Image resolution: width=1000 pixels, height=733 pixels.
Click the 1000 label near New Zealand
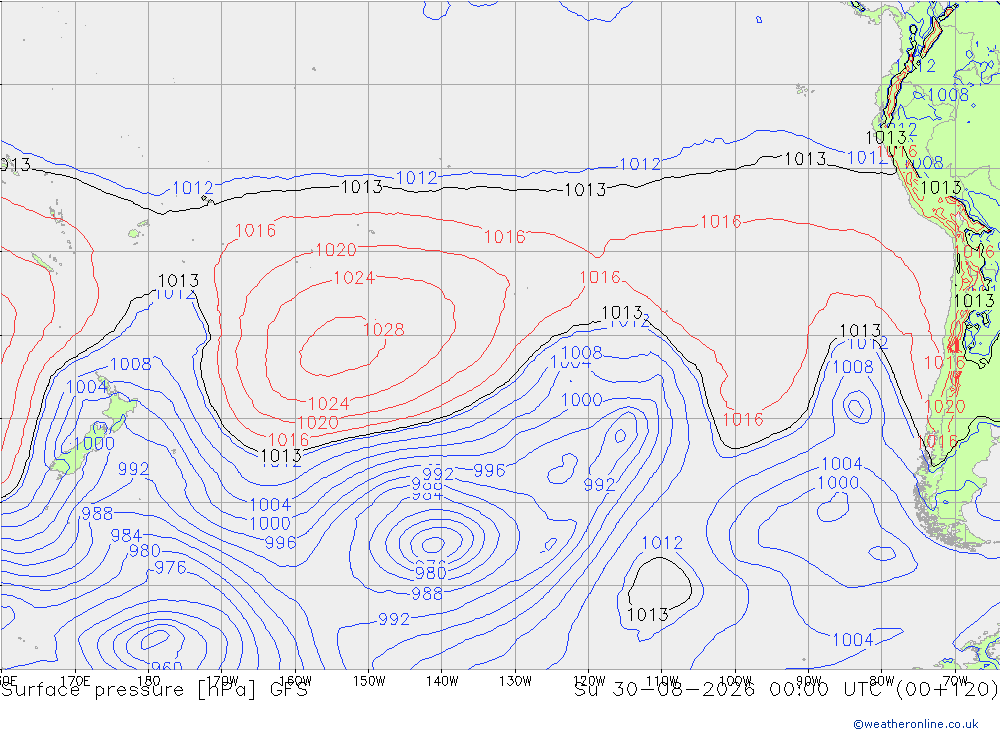(x=94, y=443)
